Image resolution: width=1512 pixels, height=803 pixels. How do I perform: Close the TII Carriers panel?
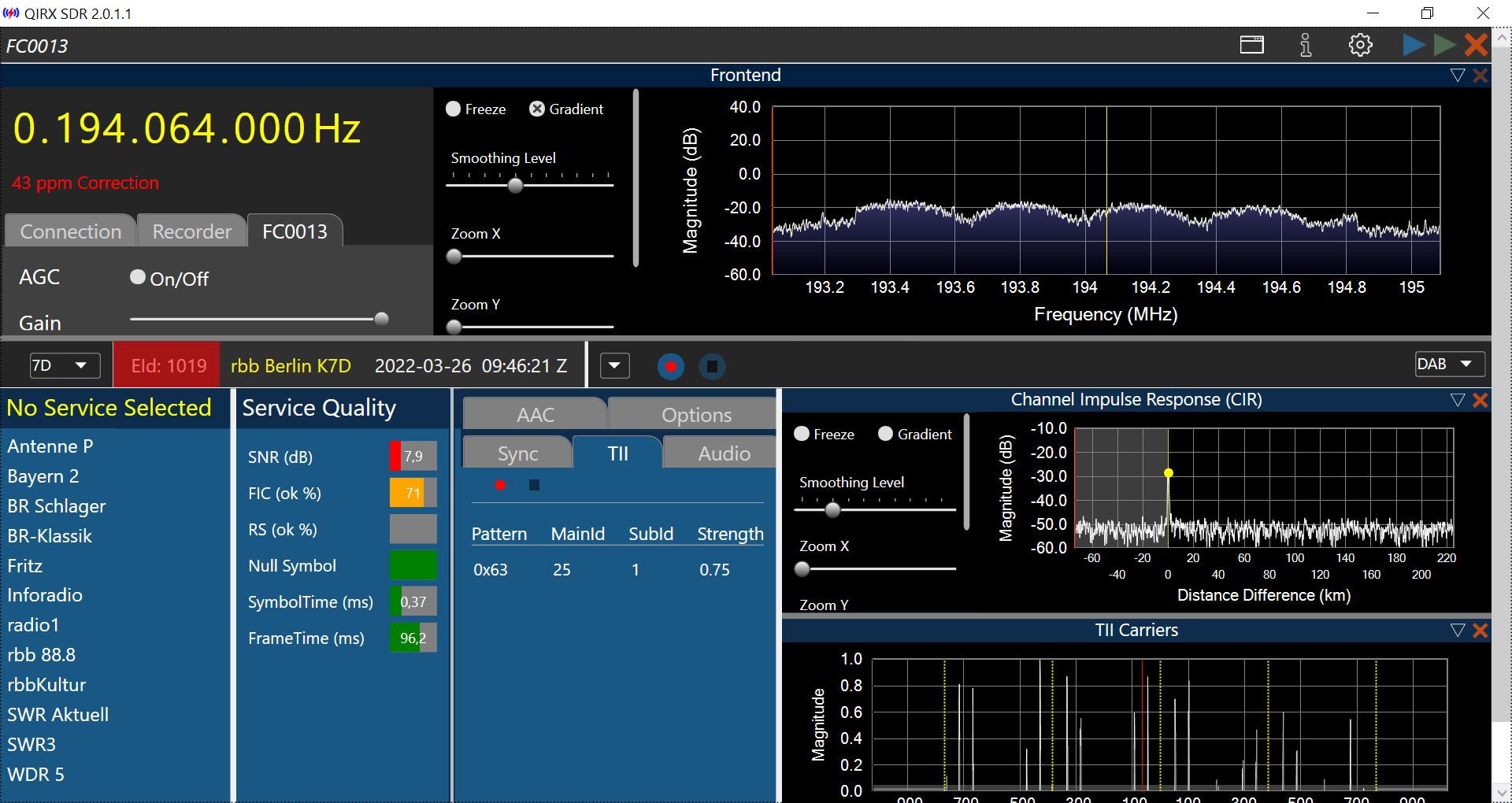point(1480,631)
